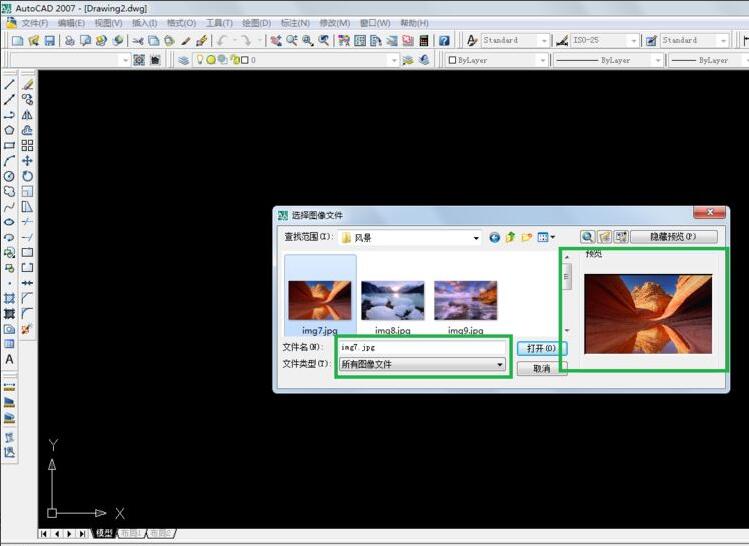Select the Rectangle drawing tool
This screenshot has height=546, width=749.
point(9,146)
